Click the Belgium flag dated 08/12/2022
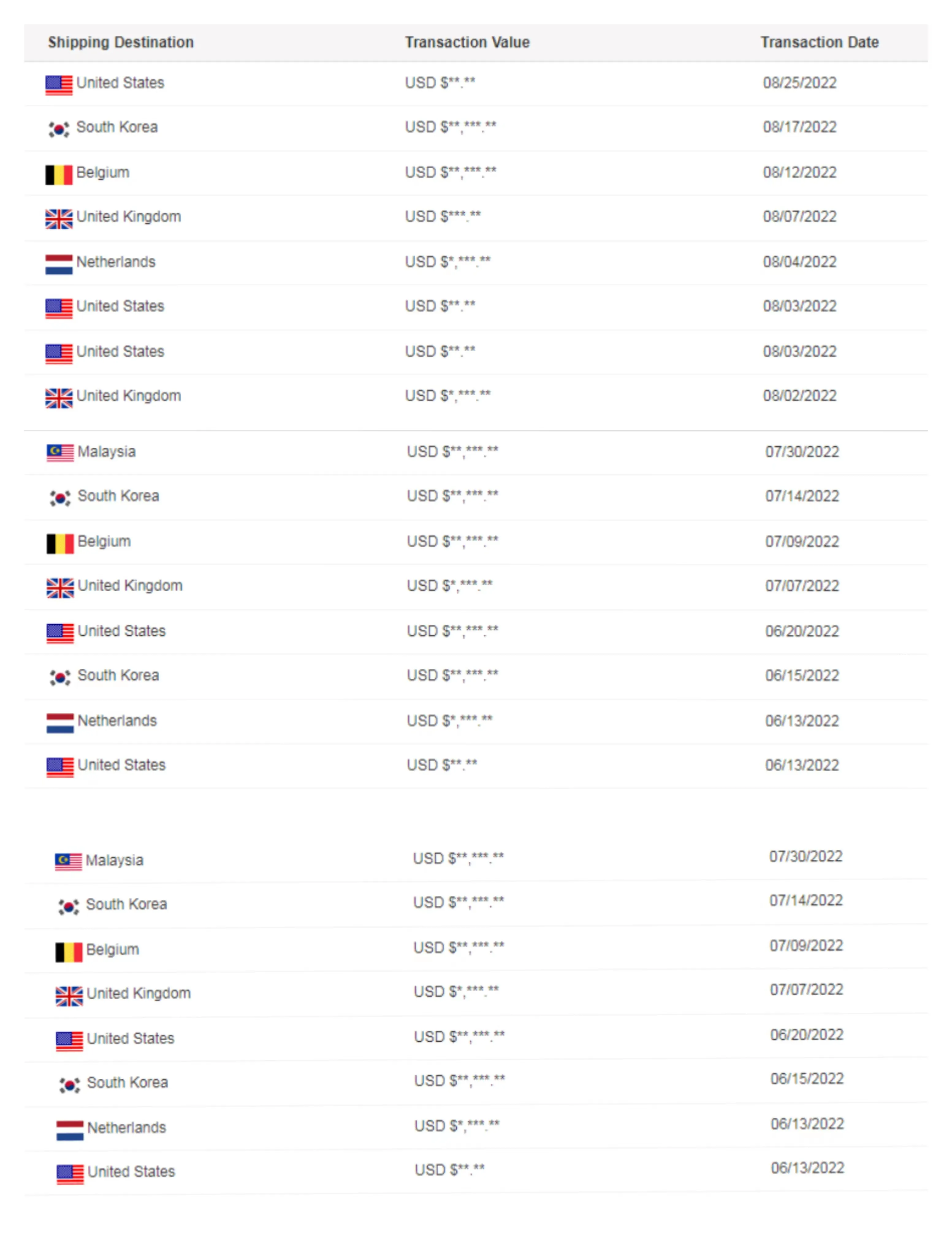The height and width of the screenshot is (1256, 952). [x=59, y=175]
